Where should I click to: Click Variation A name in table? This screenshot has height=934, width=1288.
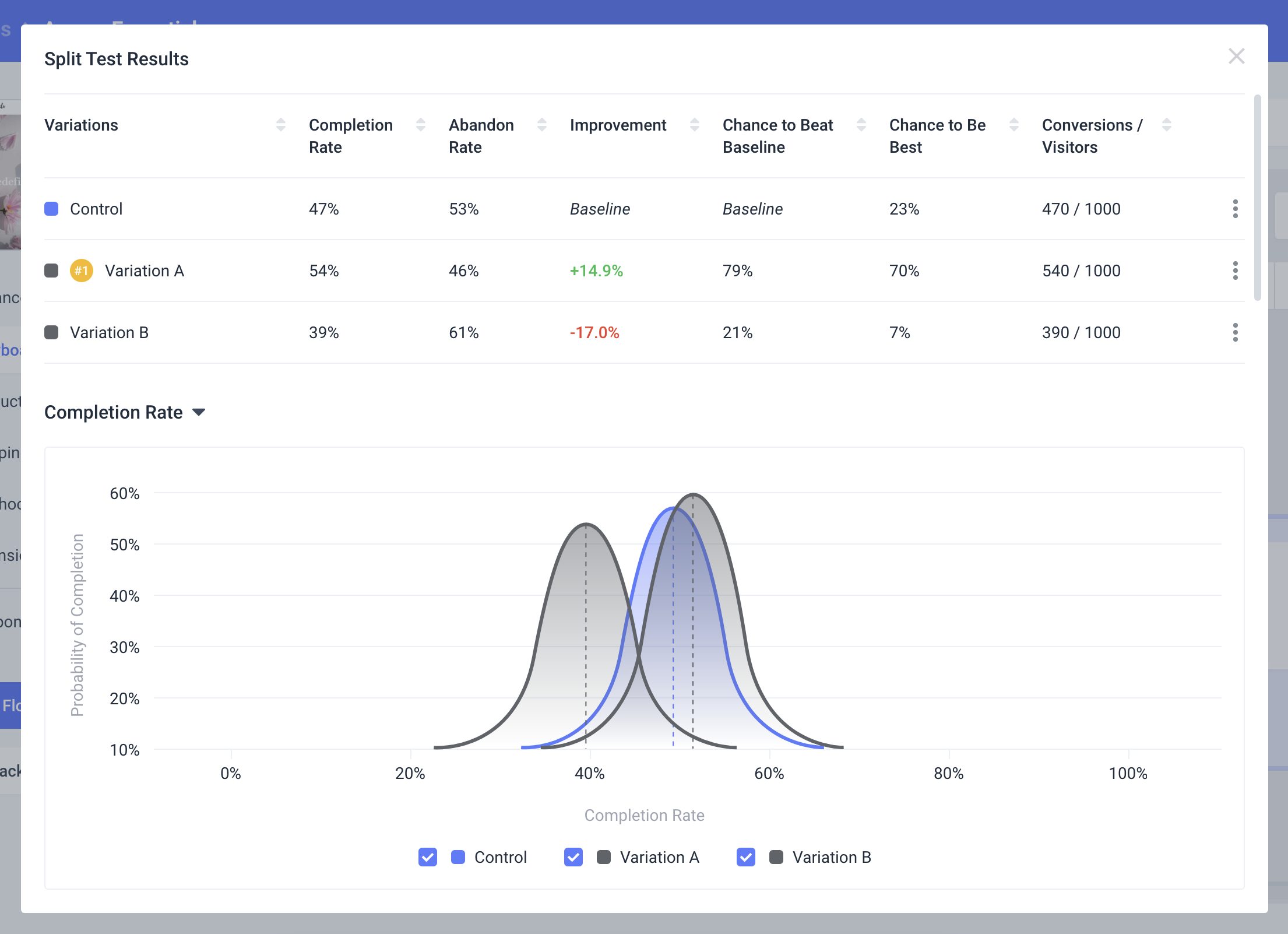pyautogui.click(x=145, y=271)
